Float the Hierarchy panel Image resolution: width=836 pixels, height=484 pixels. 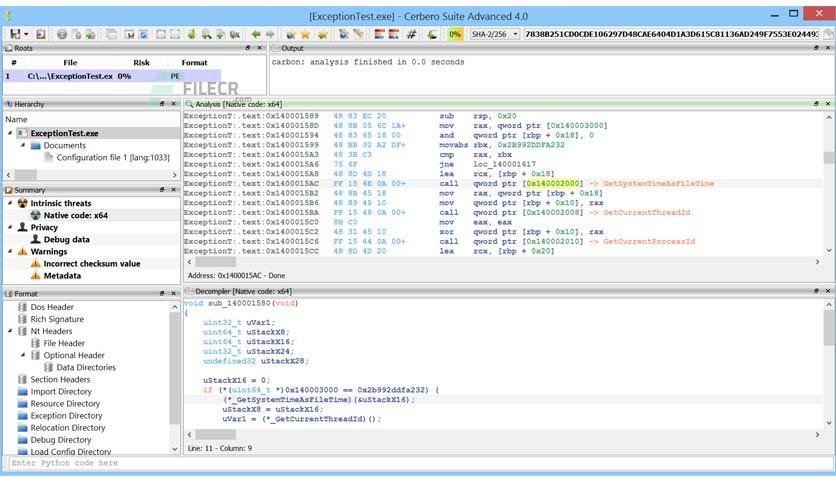click(162, 104)
